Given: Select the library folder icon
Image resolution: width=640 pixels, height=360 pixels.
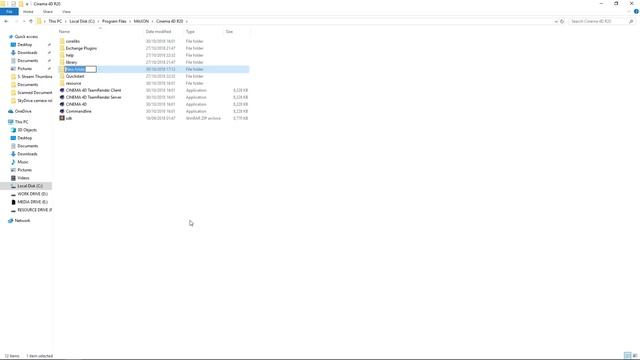Looking at the screenshot, I should (x=62, y=62).
